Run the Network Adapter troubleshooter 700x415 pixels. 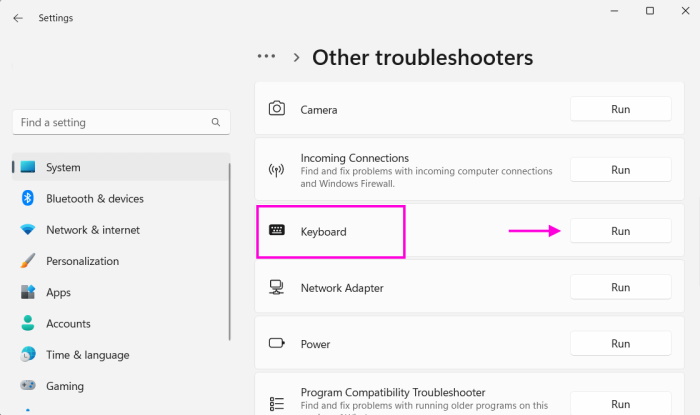620,288
